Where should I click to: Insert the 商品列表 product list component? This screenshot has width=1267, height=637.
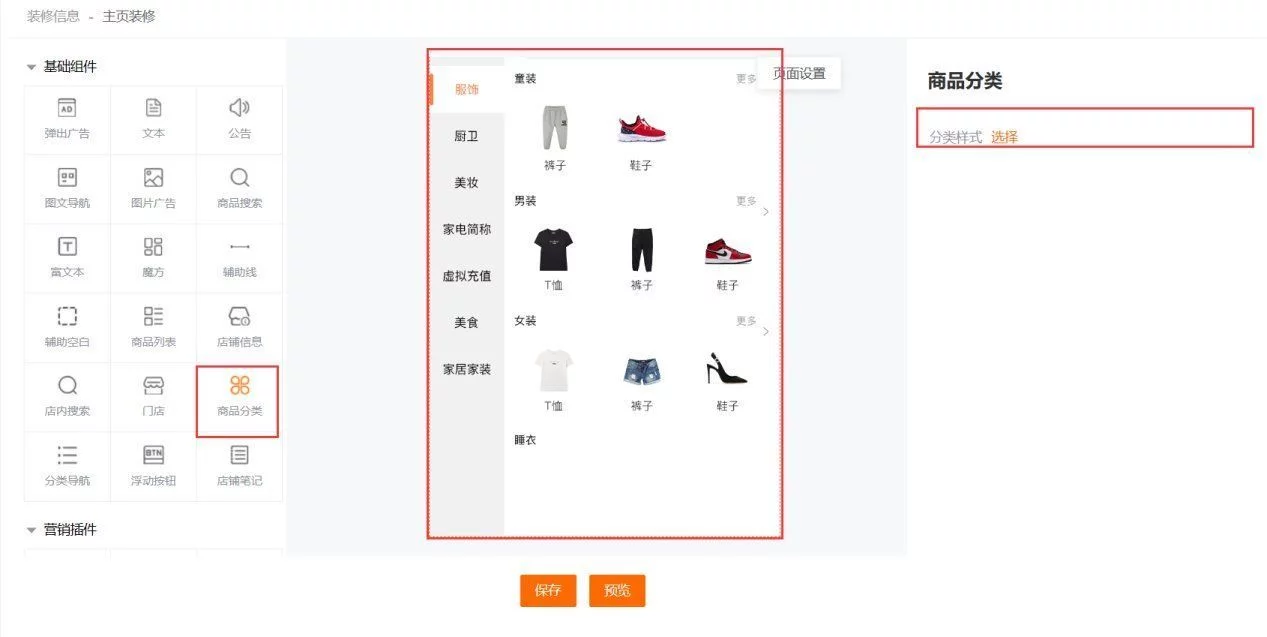pos(153,327)
